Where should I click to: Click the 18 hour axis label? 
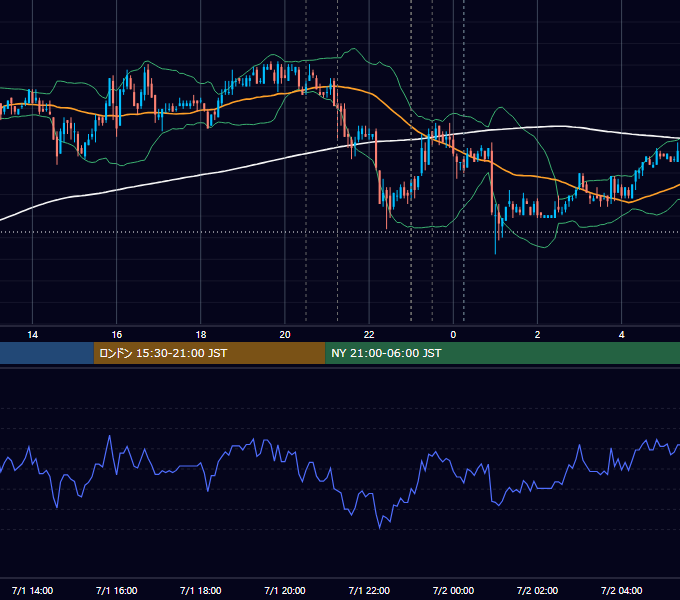201,335
